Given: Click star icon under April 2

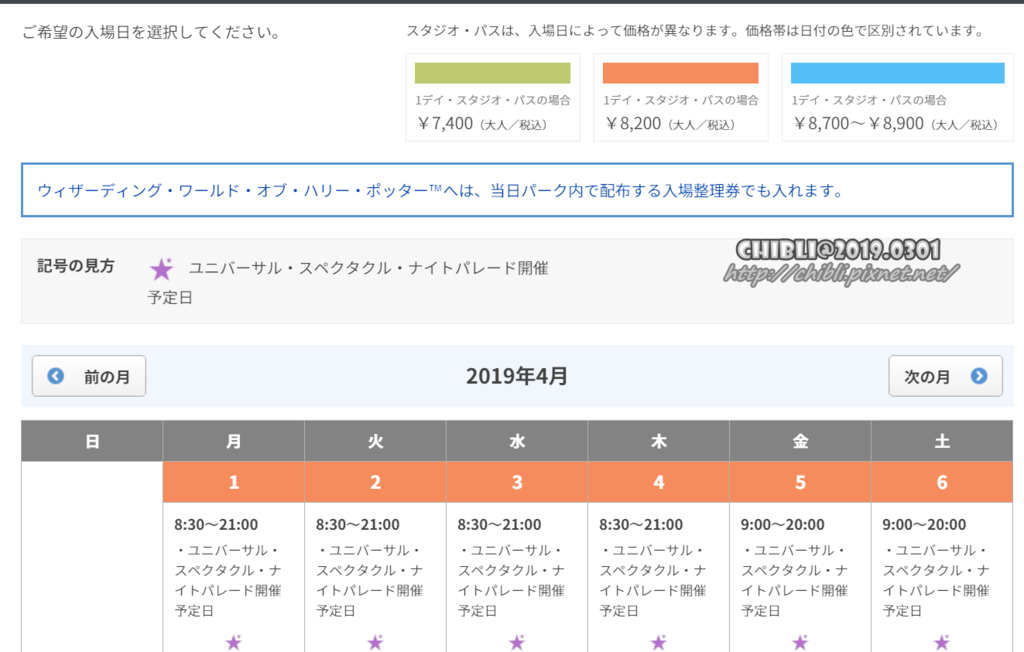Looking at the screenshot, I should [376, 642].
